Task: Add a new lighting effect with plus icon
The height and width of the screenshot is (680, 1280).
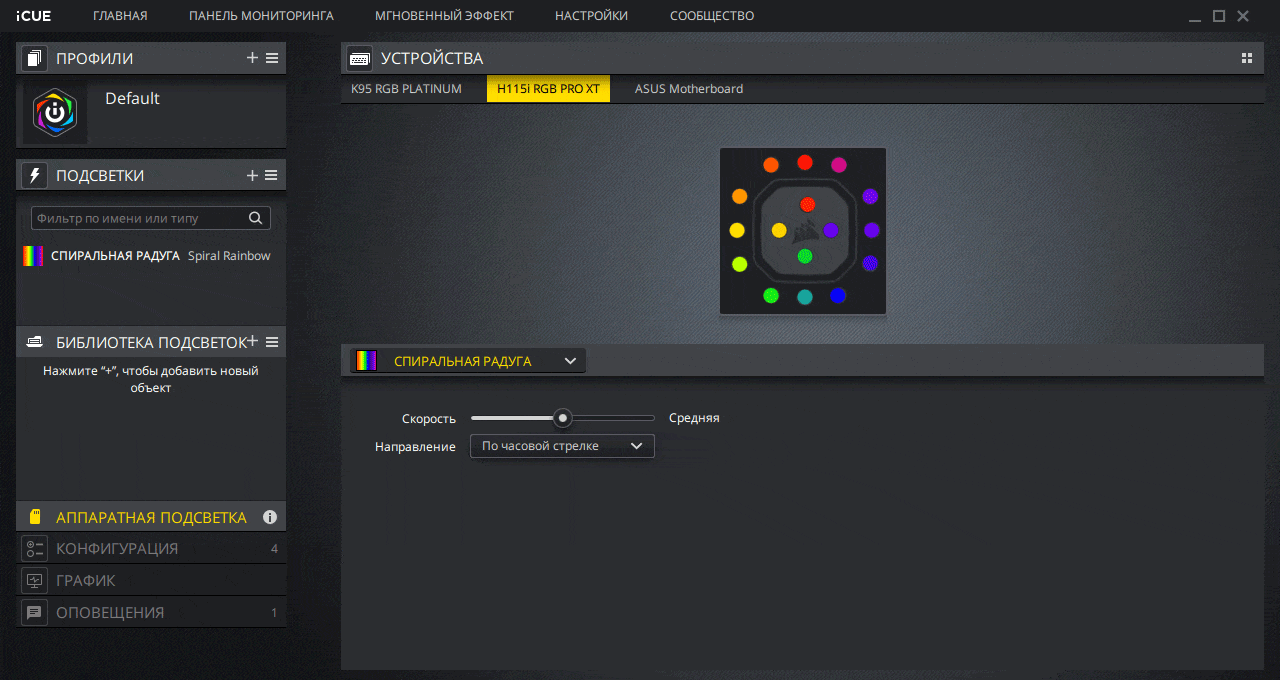Action: click(x=252, y=175)
